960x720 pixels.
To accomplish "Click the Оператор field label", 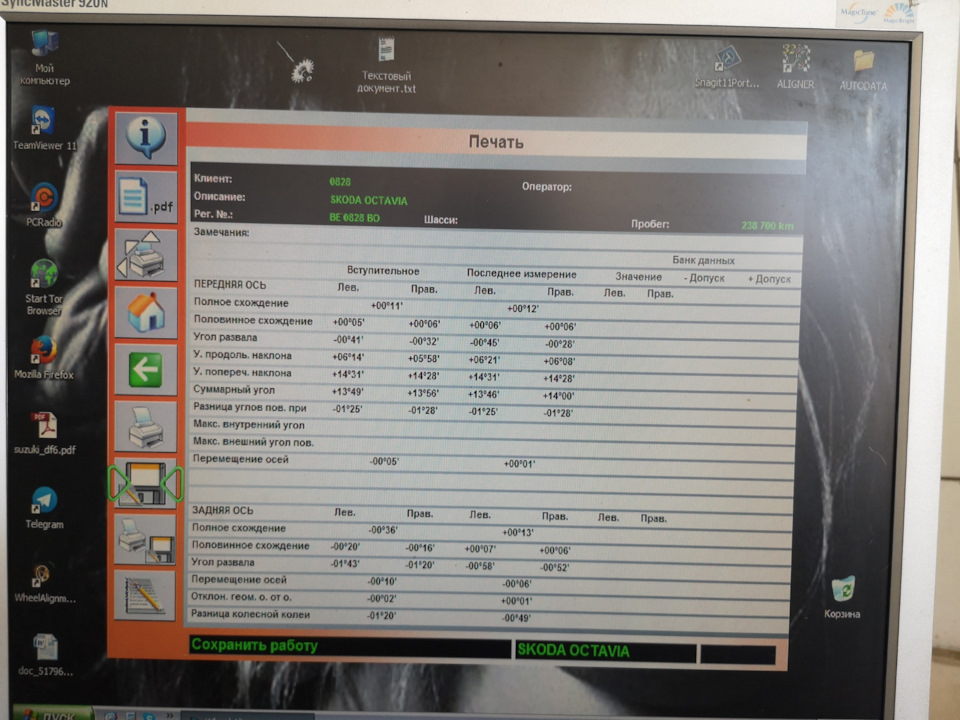I will (x=547, y=187).
